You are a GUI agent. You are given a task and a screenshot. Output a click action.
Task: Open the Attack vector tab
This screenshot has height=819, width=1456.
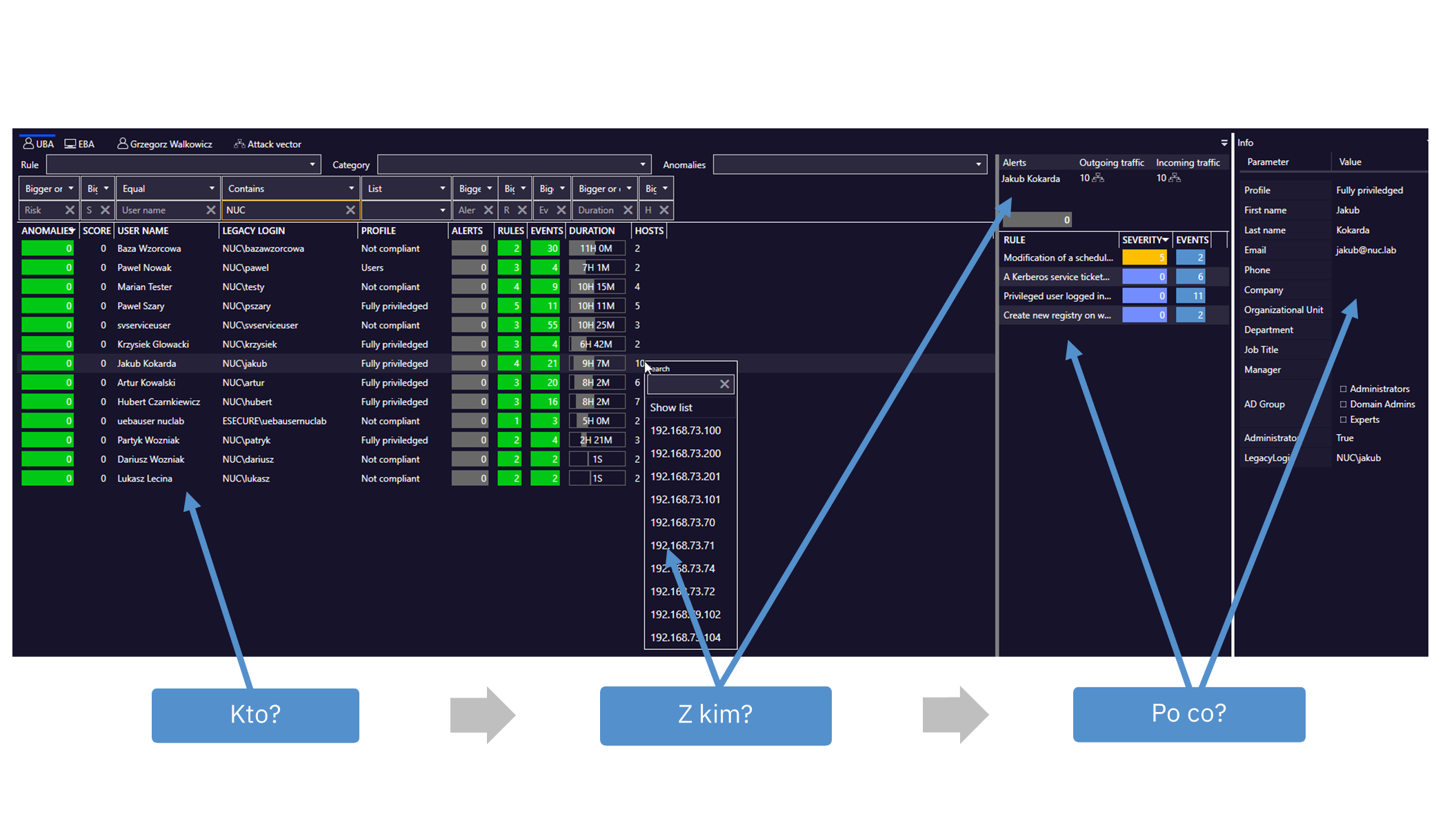(268, 144)
